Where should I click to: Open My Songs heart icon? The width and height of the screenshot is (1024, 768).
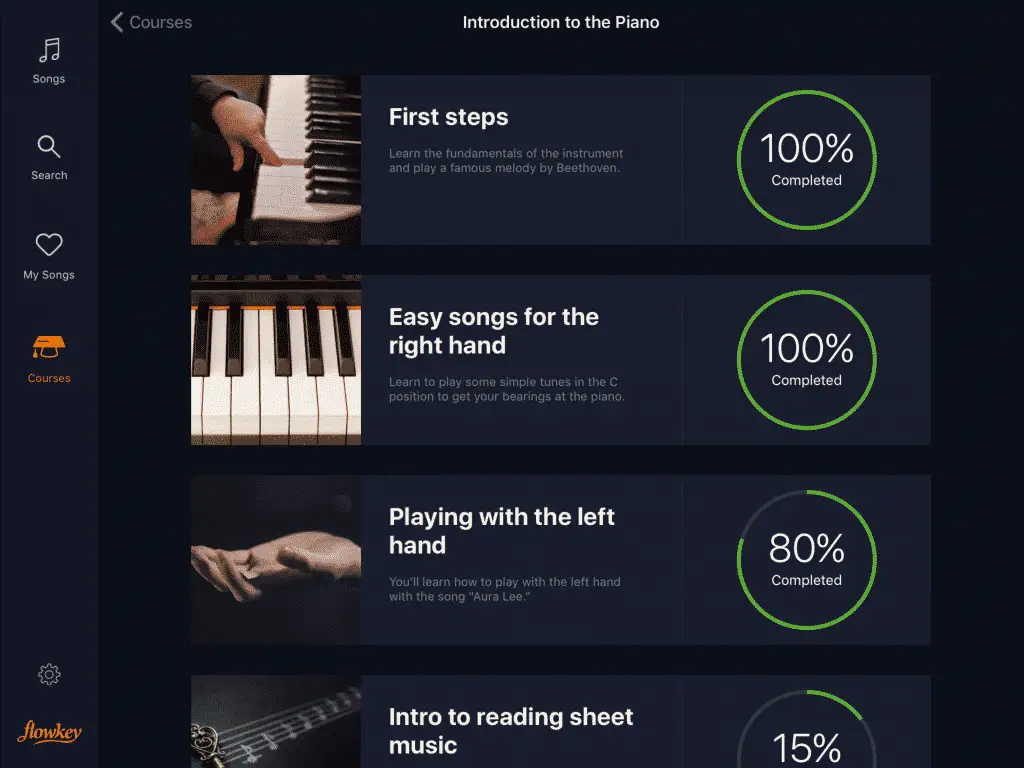(49, 245)
